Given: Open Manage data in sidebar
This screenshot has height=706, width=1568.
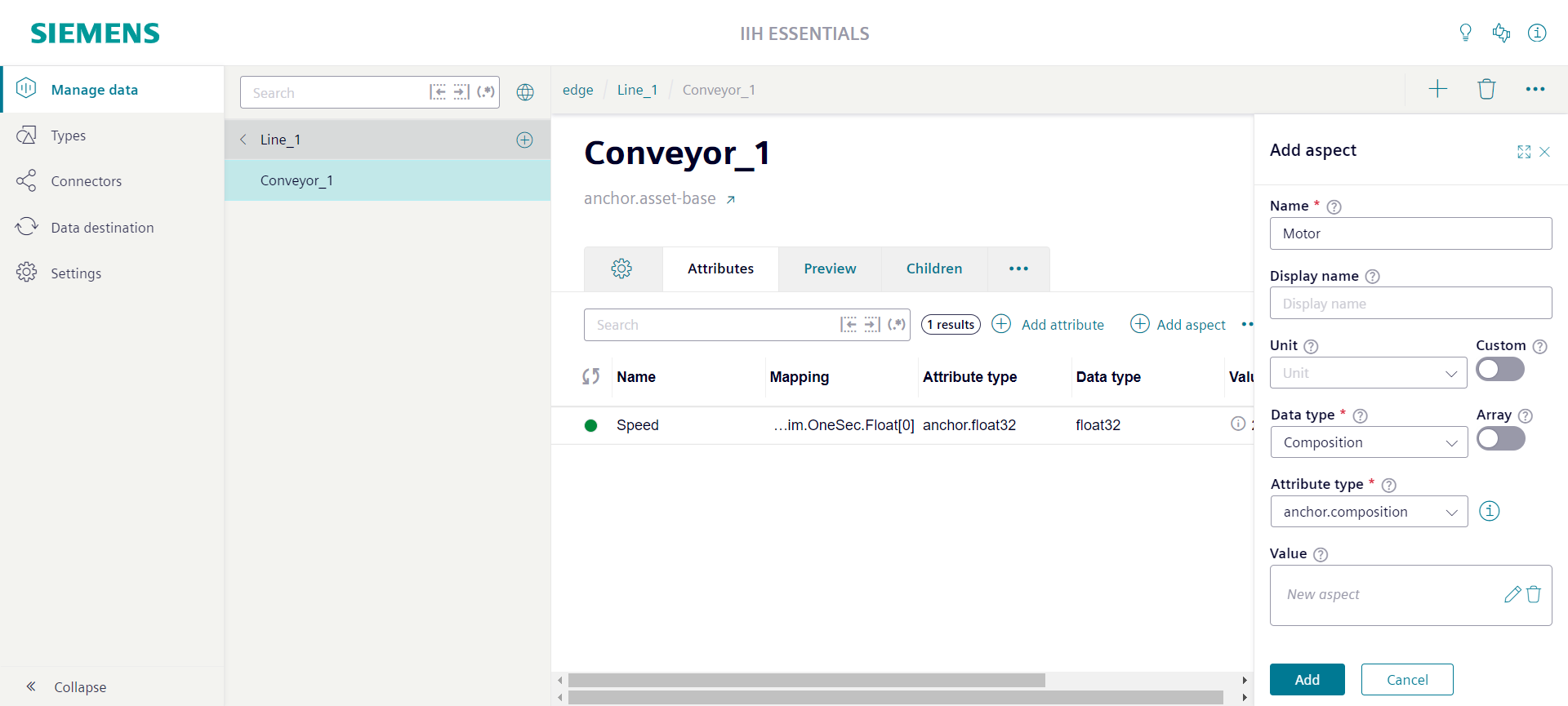Looking at the screenshot, I should 112,90.
